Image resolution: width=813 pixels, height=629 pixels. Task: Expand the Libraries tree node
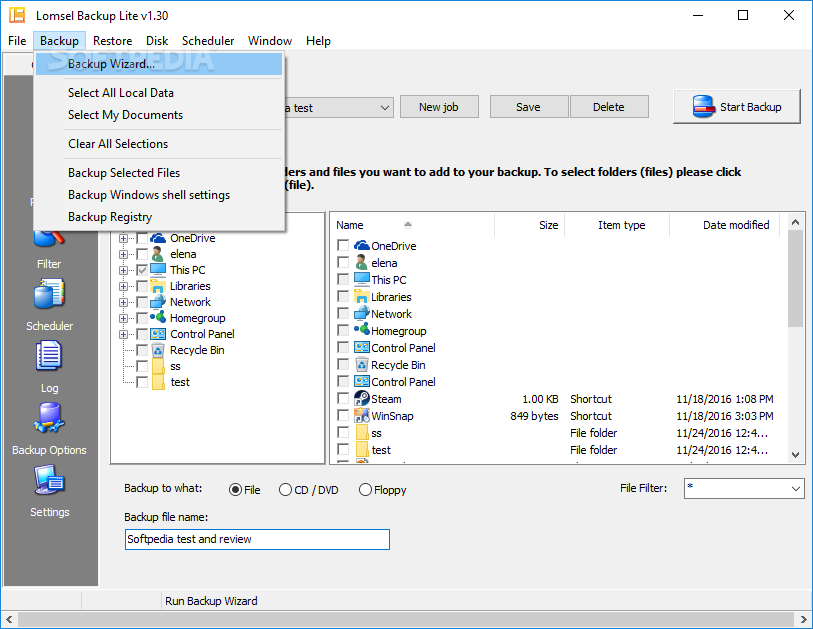coord(123,286)
